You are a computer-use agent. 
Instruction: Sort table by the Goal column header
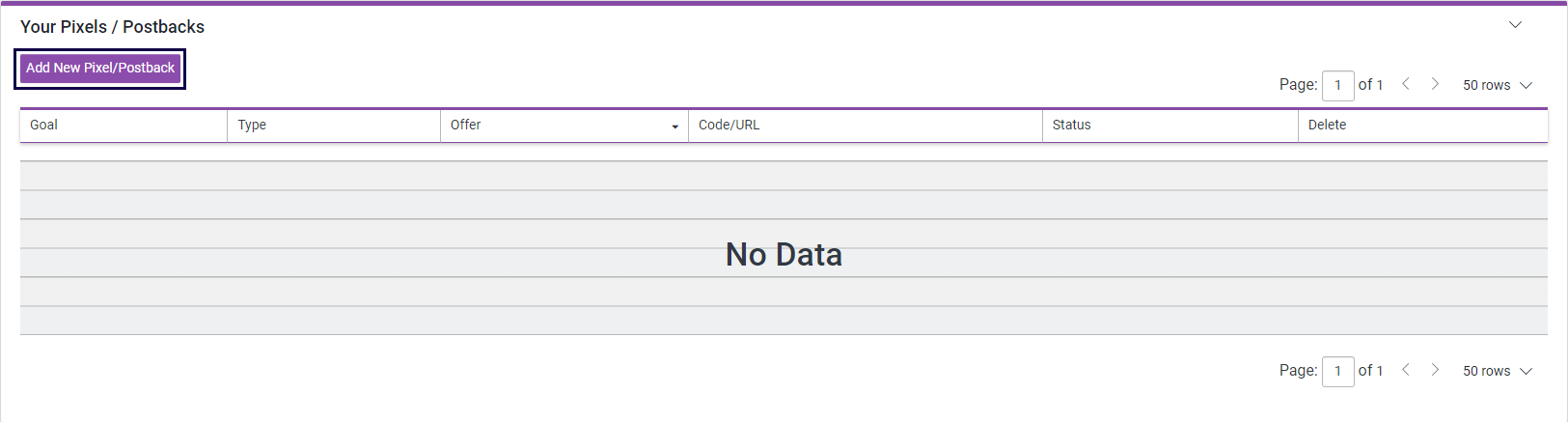(44, 125)
